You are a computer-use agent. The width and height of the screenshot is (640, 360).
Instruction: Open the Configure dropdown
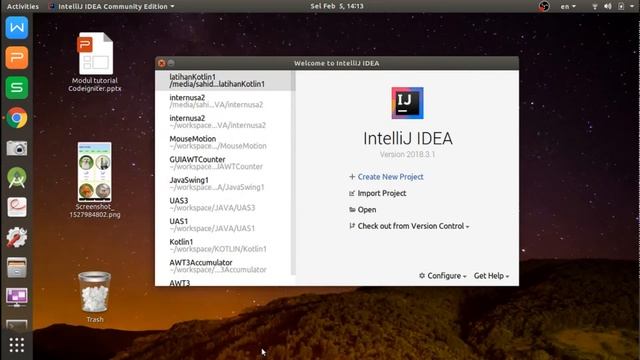[442, 276]
